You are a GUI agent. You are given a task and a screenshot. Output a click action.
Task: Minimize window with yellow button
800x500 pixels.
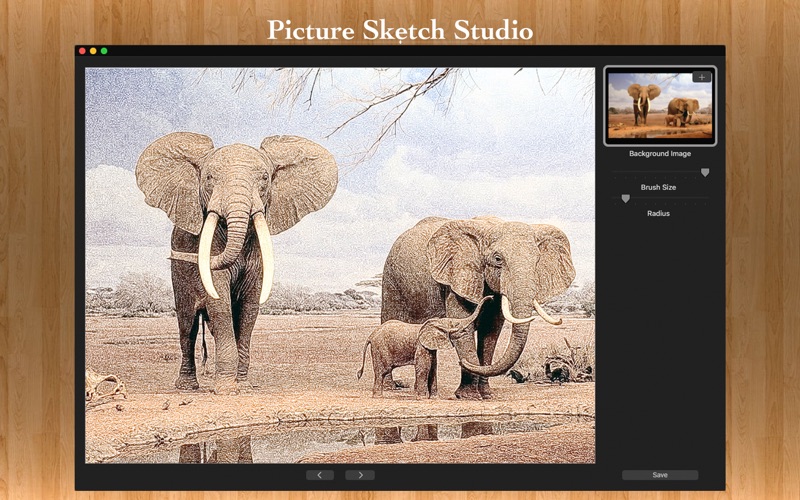pyautogui.click(x=93, y=51)
